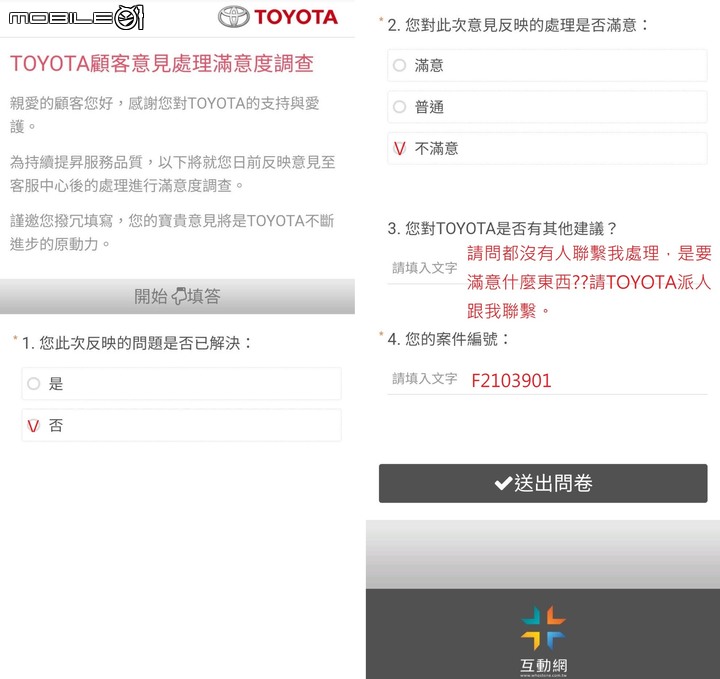720x679 pixels.
Task: Click the red comment 請問都沒有人聯繫我處理
Action: click(589, 282)
